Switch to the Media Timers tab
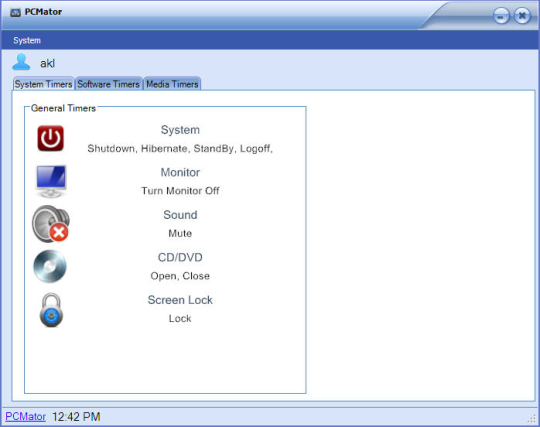 [x=172, y=84]
